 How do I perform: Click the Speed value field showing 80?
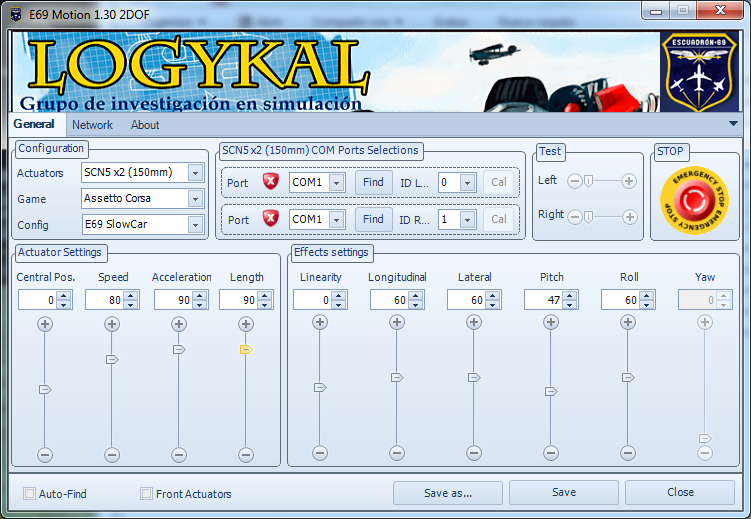(104, 300)
